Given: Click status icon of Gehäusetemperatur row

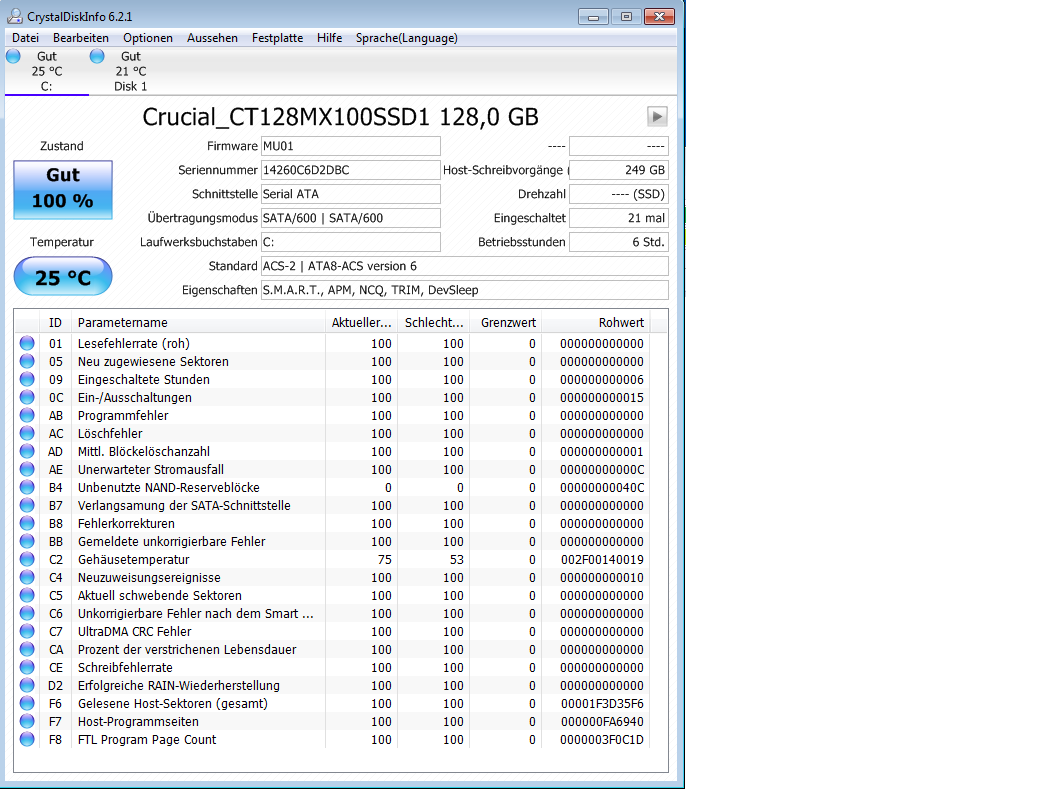Looking at the screenshot, I should (x=27, y=559).
